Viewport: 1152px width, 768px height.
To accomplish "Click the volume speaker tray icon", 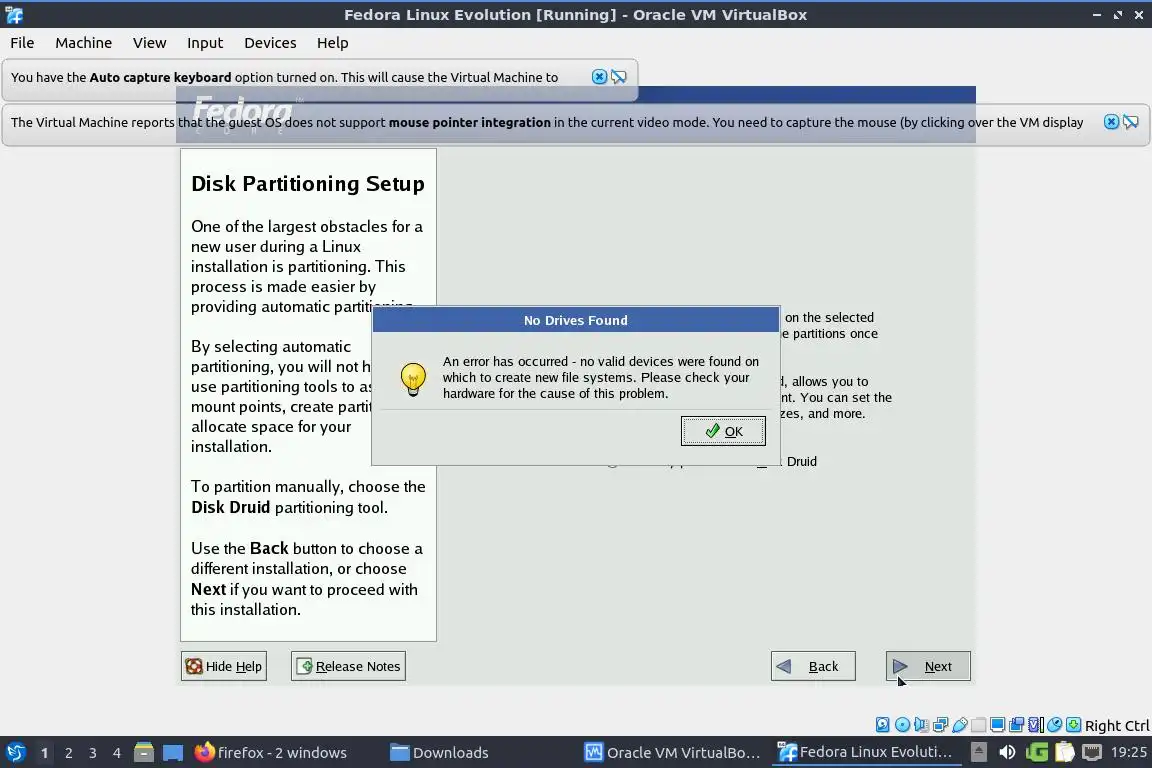I will pos(1007,752).
